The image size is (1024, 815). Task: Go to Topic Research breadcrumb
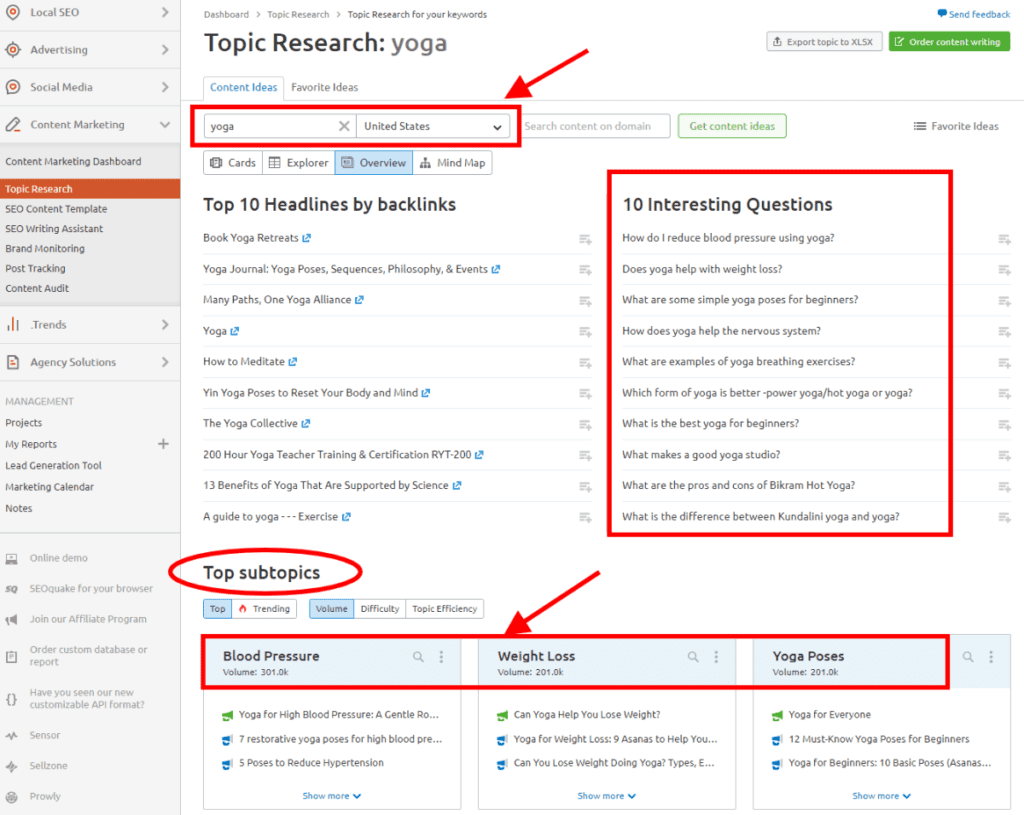[x=298, y=14]
